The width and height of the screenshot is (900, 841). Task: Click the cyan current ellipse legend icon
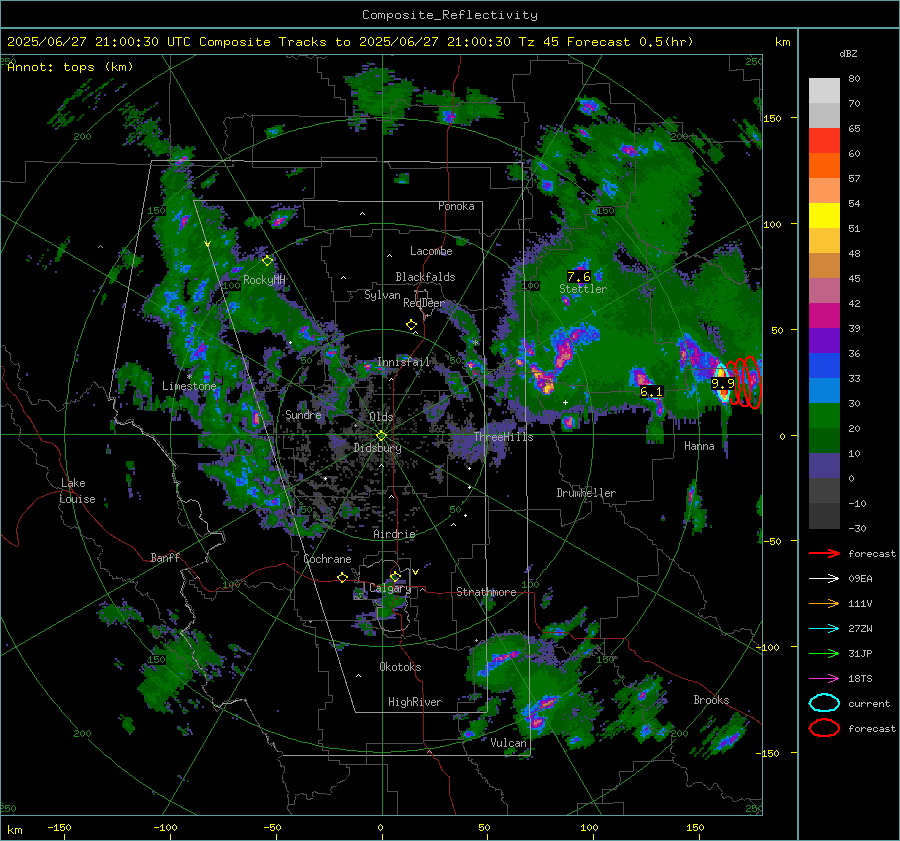click(824, 703)
